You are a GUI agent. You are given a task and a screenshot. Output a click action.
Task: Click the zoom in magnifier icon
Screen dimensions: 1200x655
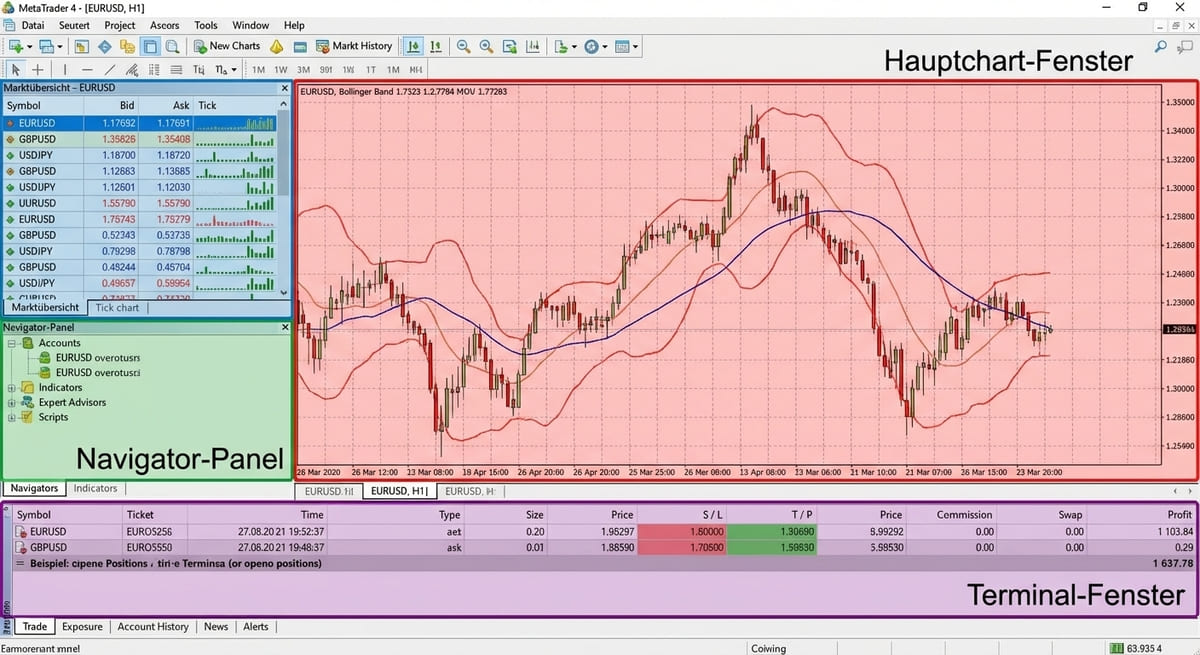486,46
